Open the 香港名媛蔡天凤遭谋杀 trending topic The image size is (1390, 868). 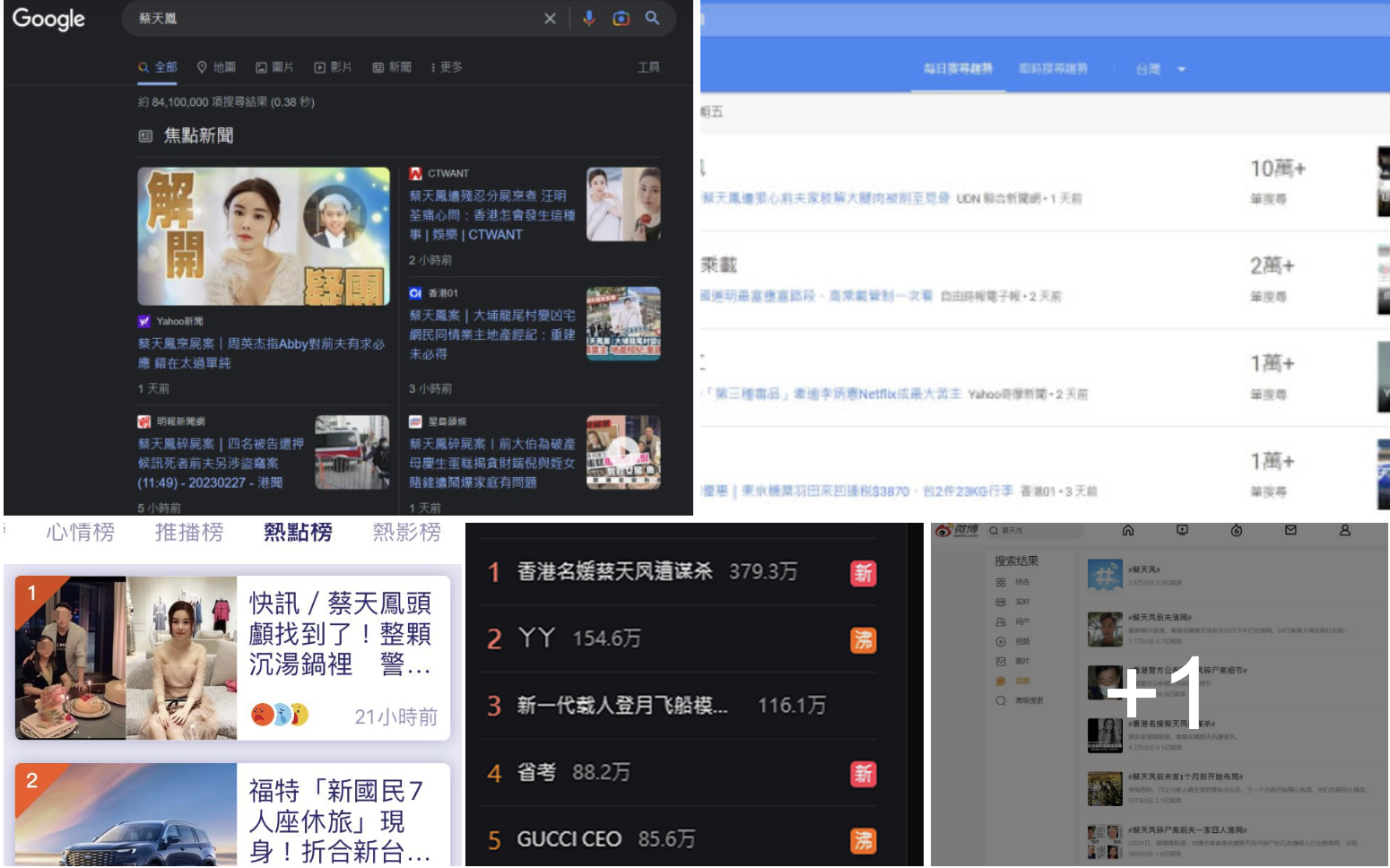pos(614,571)
